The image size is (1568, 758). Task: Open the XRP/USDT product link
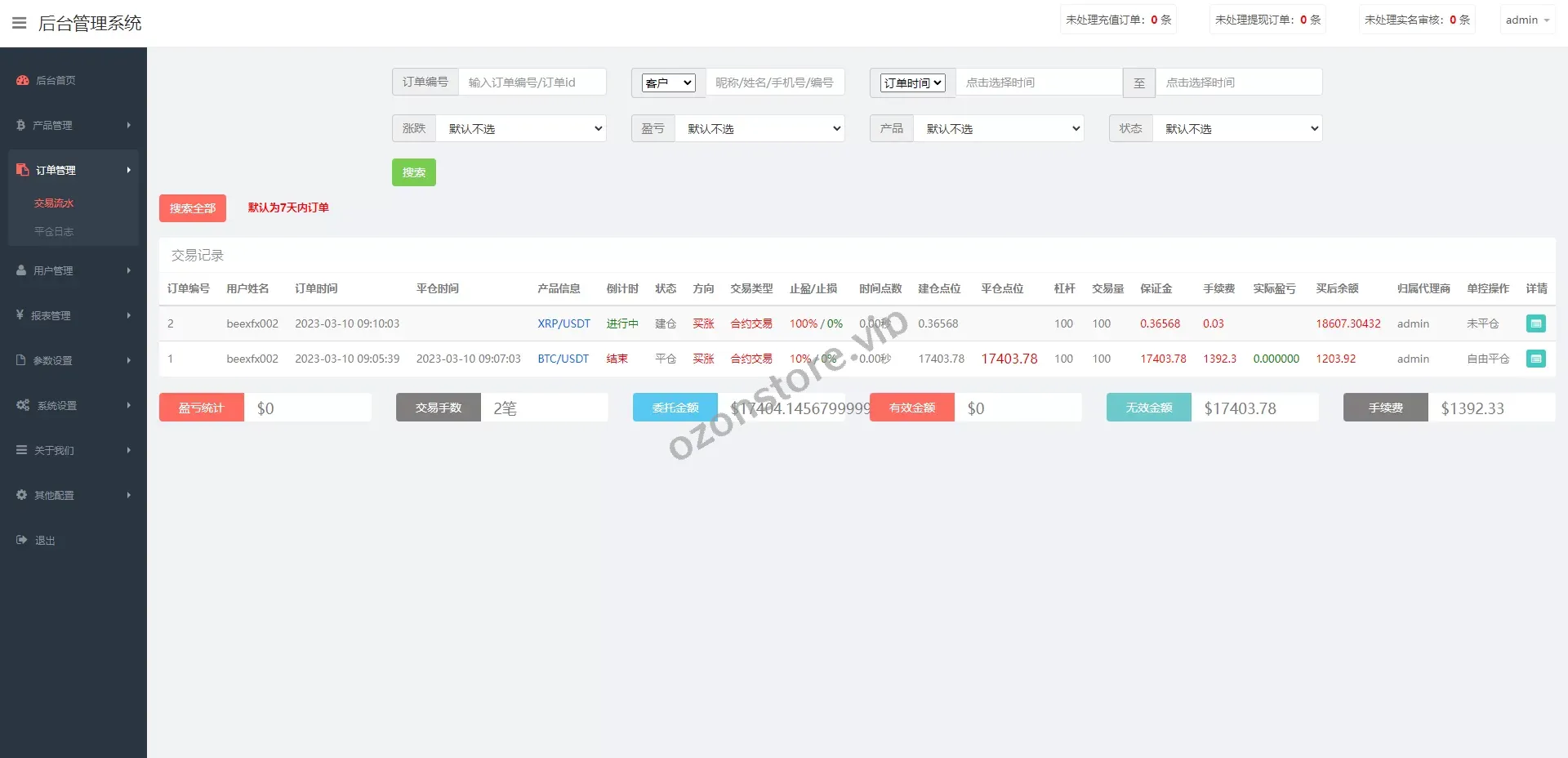point(563,323)
